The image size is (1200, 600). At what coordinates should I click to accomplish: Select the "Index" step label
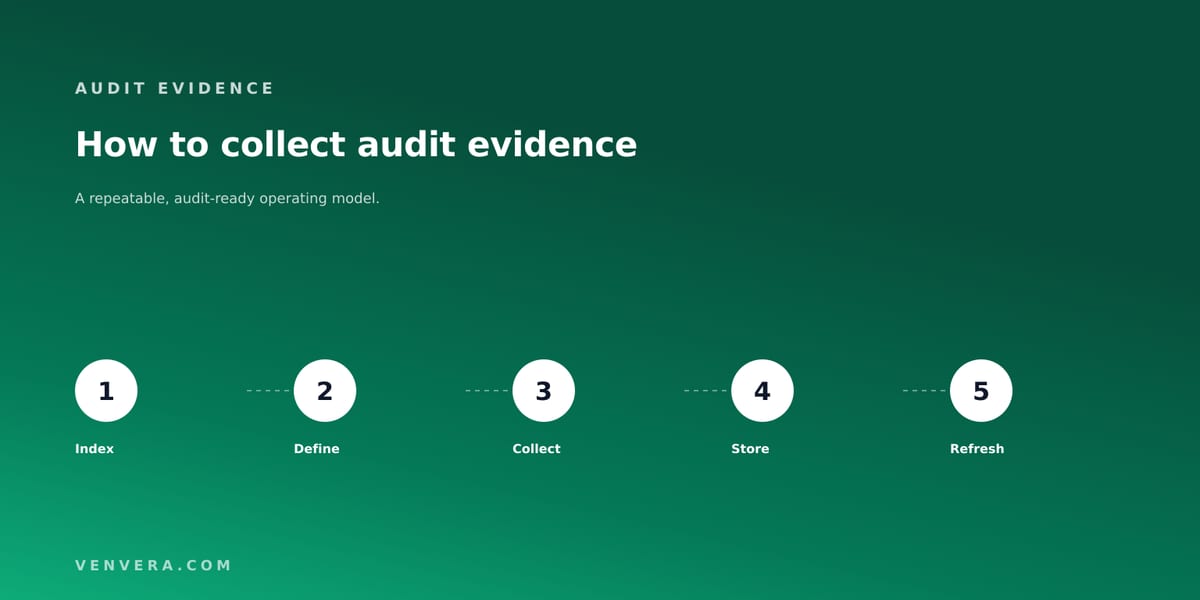click(x=95, y=449)
